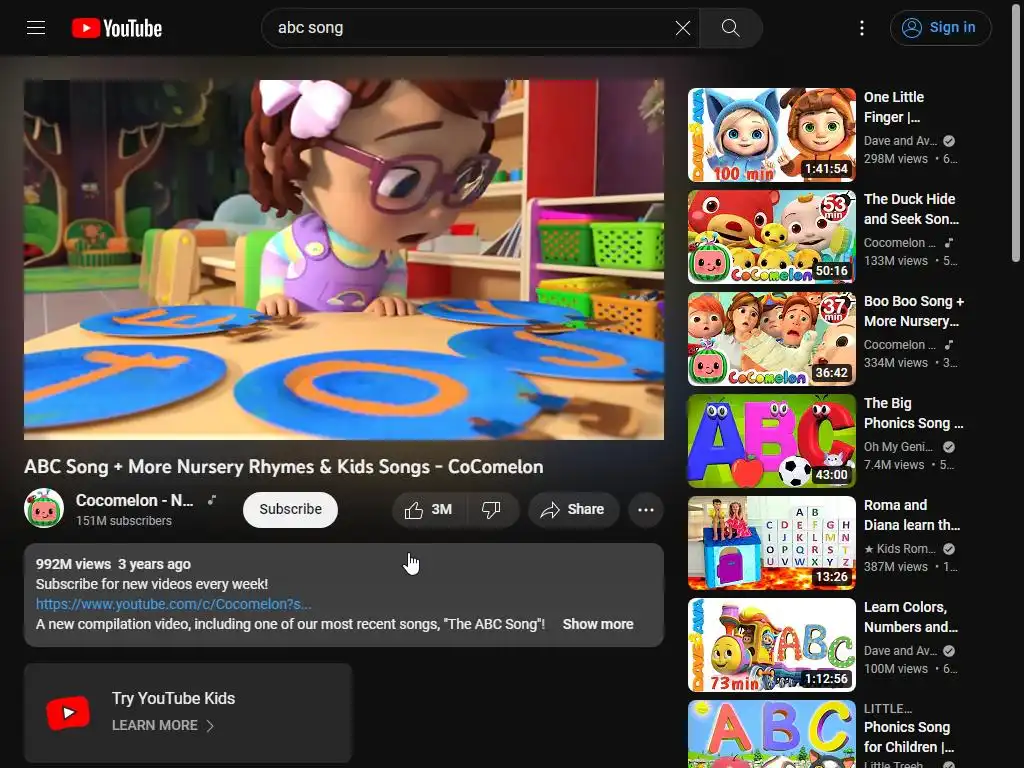
Task: Expand description with Show more
Action: [x=598, y=624]
